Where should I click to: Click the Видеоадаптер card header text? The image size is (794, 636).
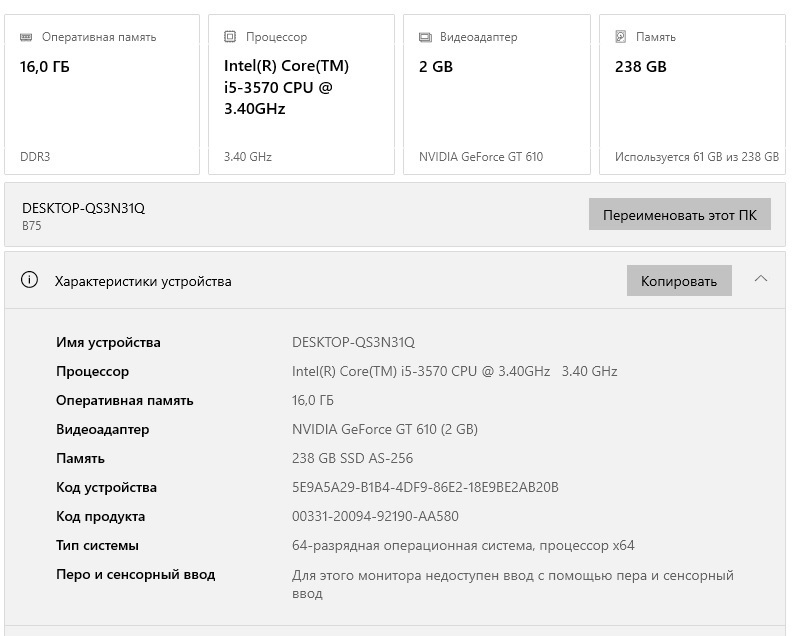tap(479, 37)
